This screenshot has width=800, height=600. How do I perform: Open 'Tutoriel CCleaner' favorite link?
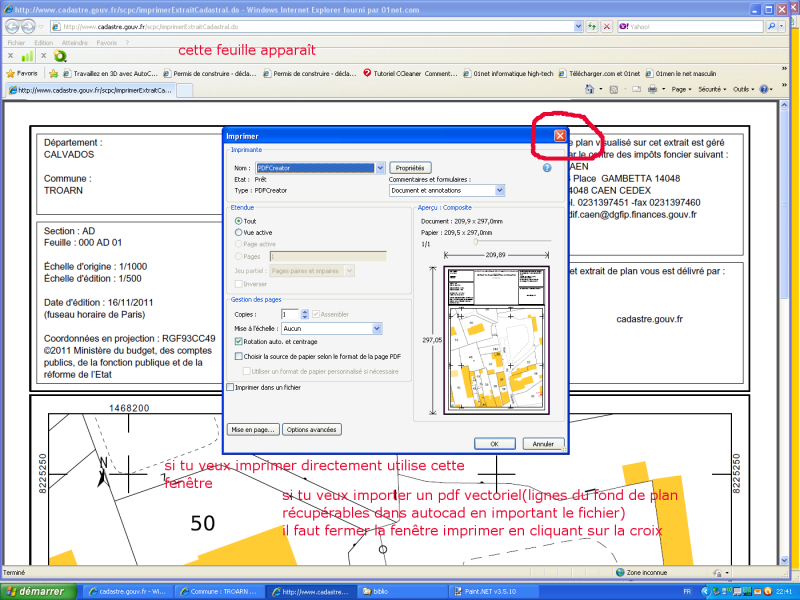(410, 73)
